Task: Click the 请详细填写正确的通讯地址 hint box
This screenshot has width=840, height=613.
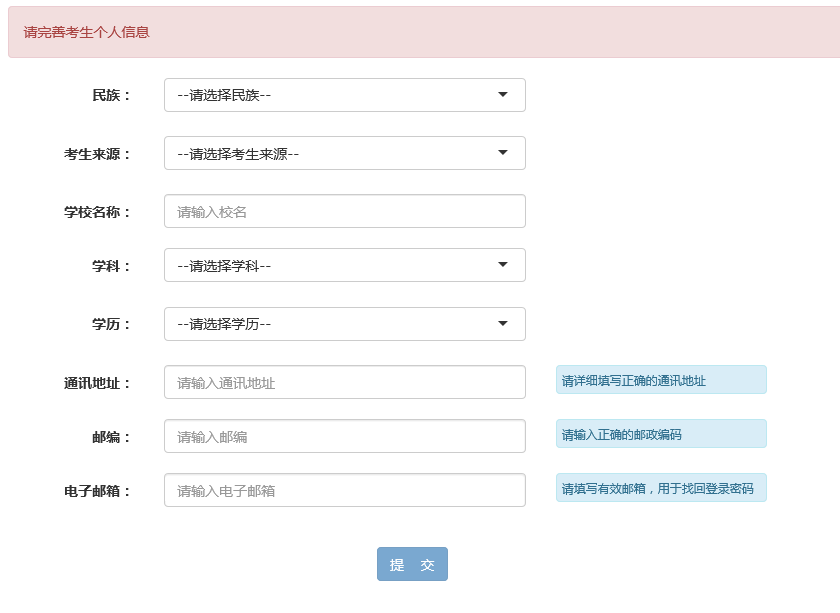Action: point(661,380)
